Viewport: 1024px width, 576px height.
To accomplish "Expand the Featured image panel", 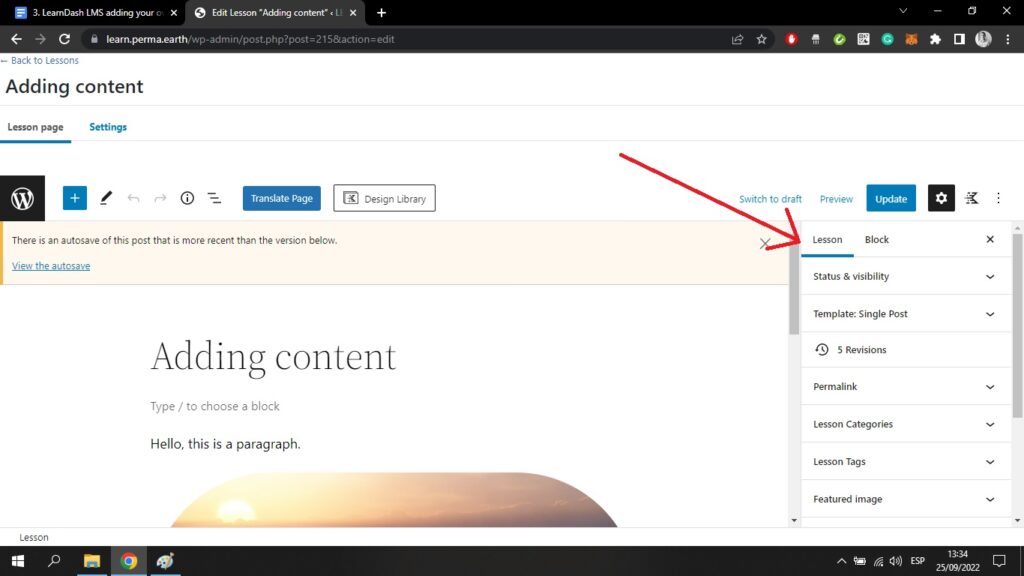I will 906,499.
